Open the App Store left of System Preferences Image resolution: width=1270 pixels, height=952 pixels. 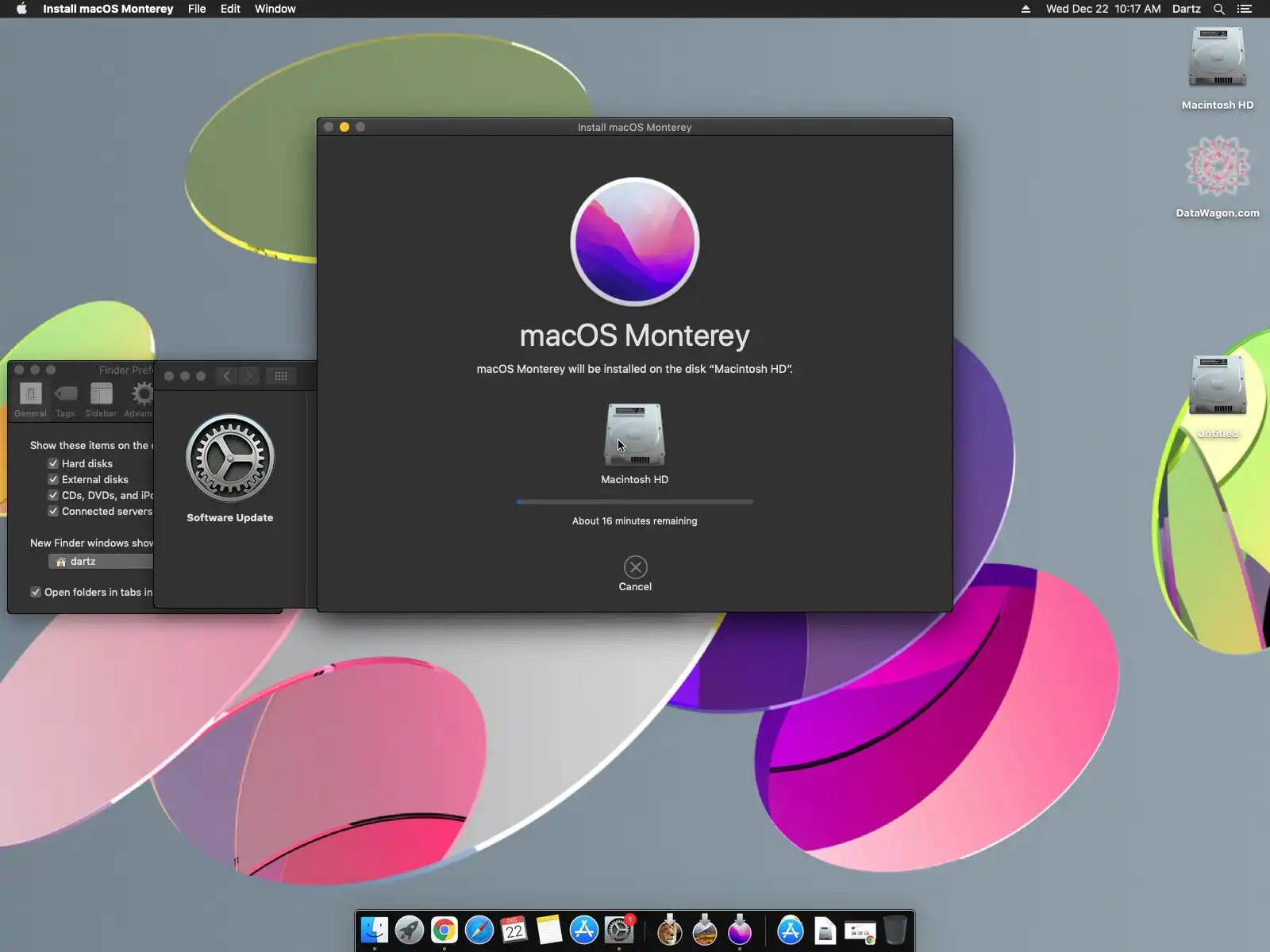(x=584, y=930)
